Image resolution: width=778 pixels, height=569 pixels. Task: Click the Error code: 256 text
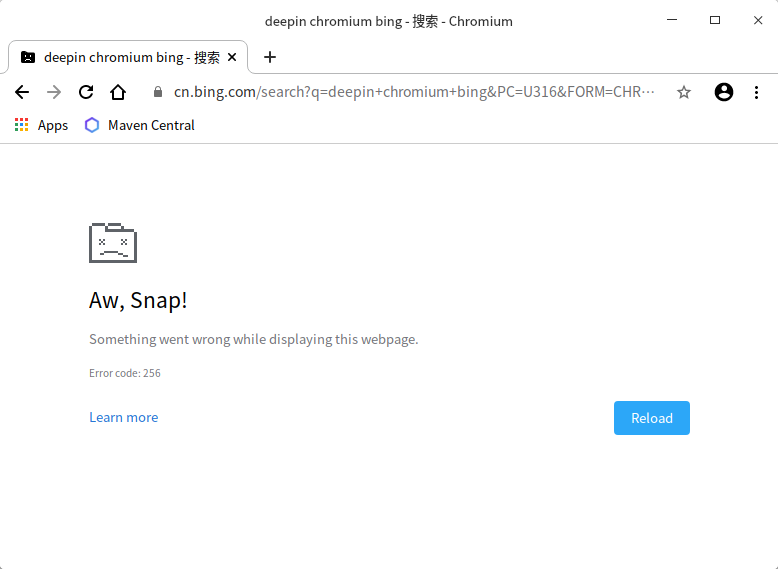pyautogui.click(x=125, y=373)
